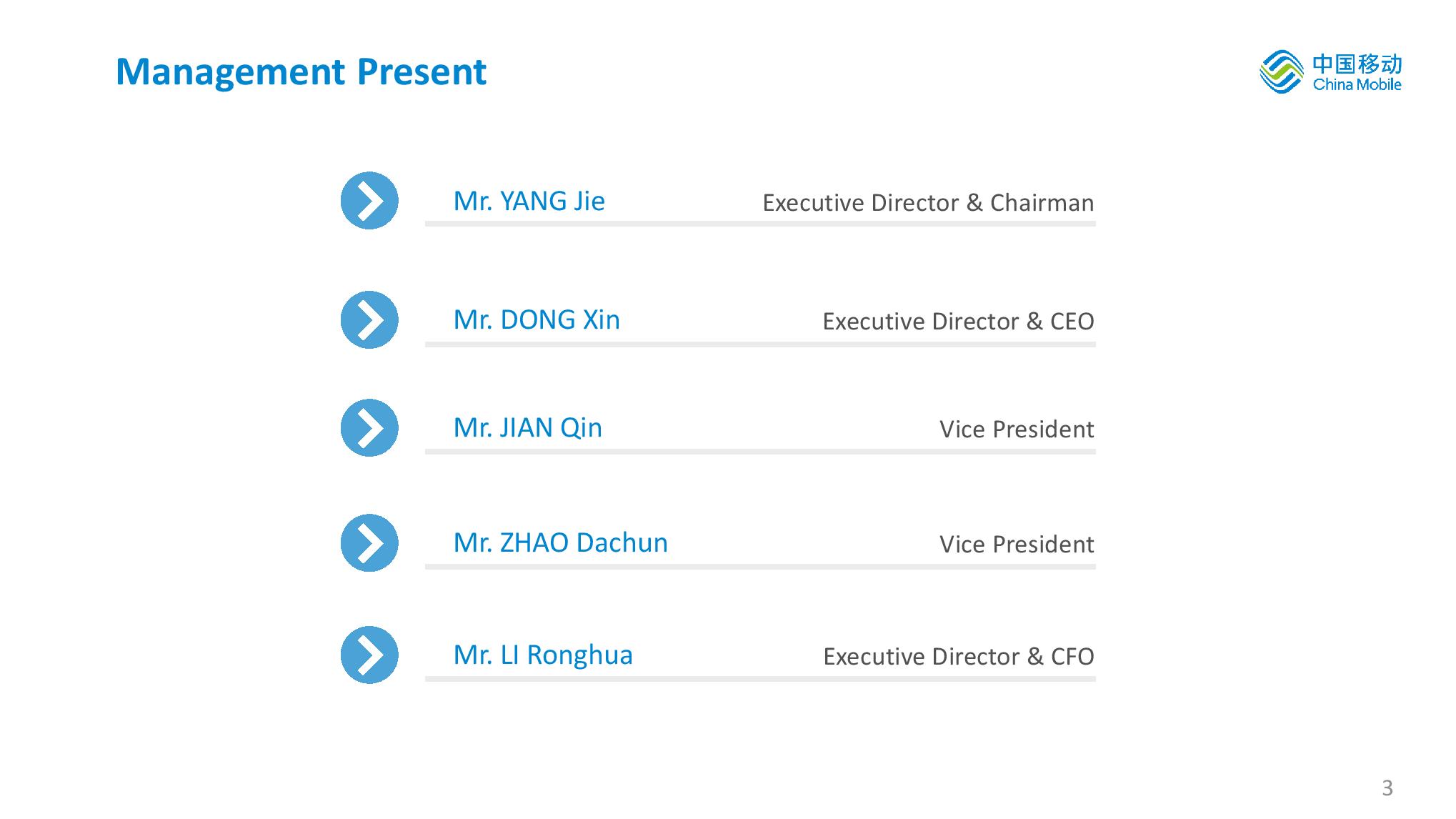Select the name Mr. DONG Xin

537,320
